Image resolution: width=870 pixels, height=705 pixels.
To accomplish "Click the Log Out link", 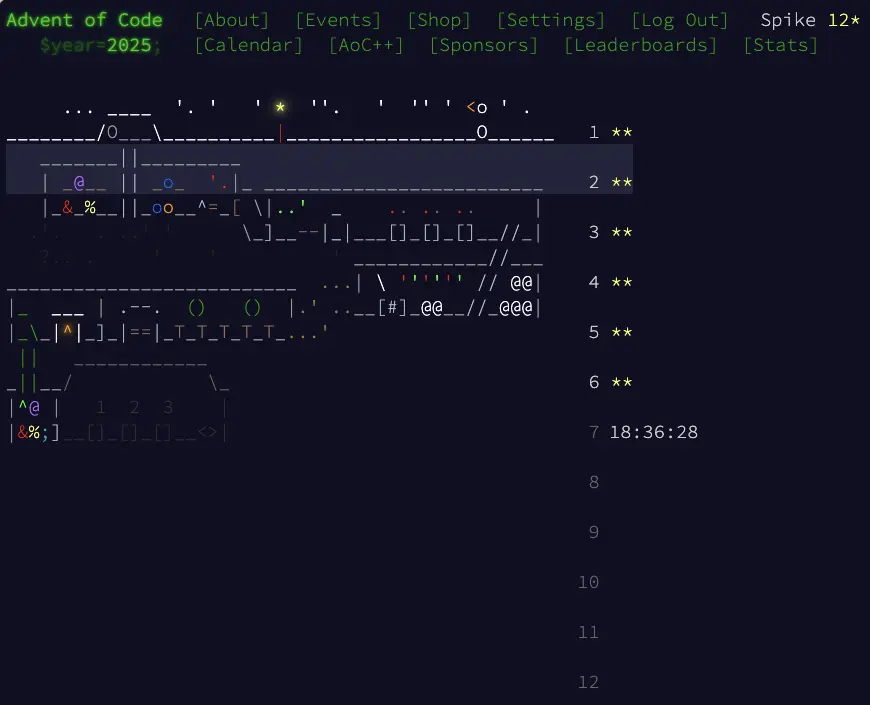I will 680,20.
